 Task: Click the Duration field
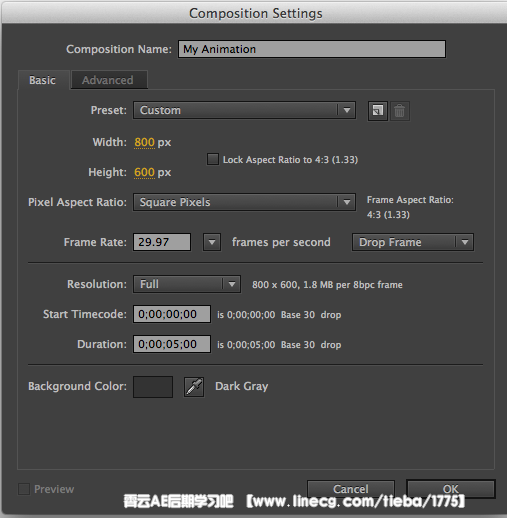[x=172, y=344]
